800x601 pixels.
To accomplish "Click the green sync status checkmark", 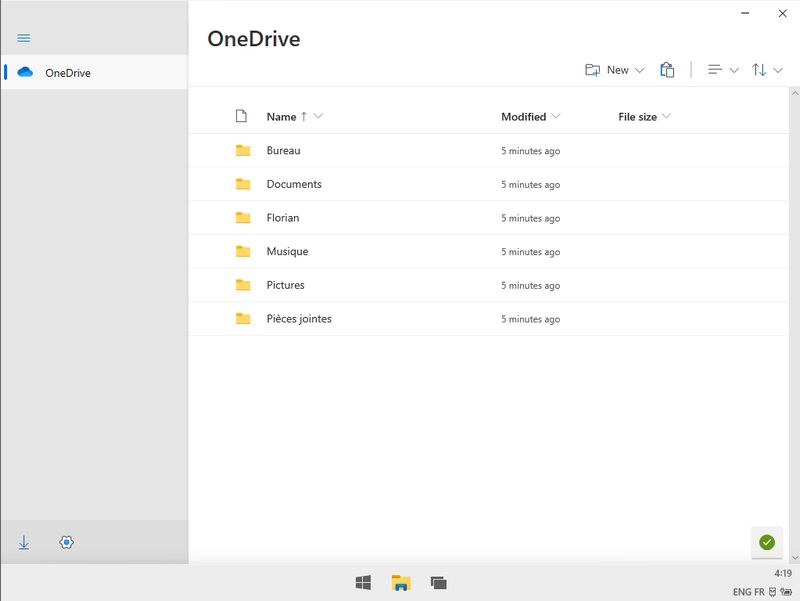I will (x=767, y=542).
